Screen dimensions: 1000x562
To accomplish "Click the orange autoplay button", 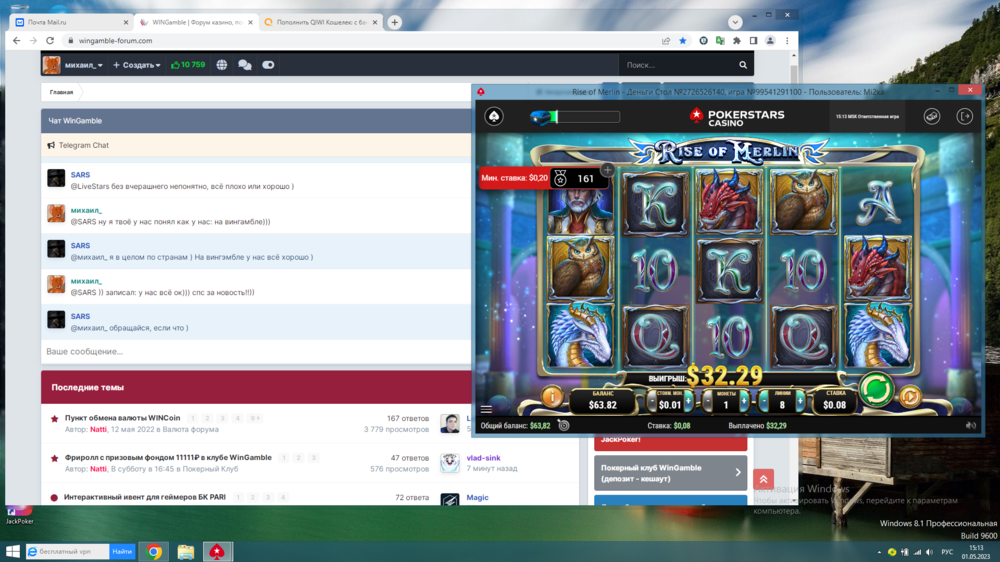I will [910, 397].
